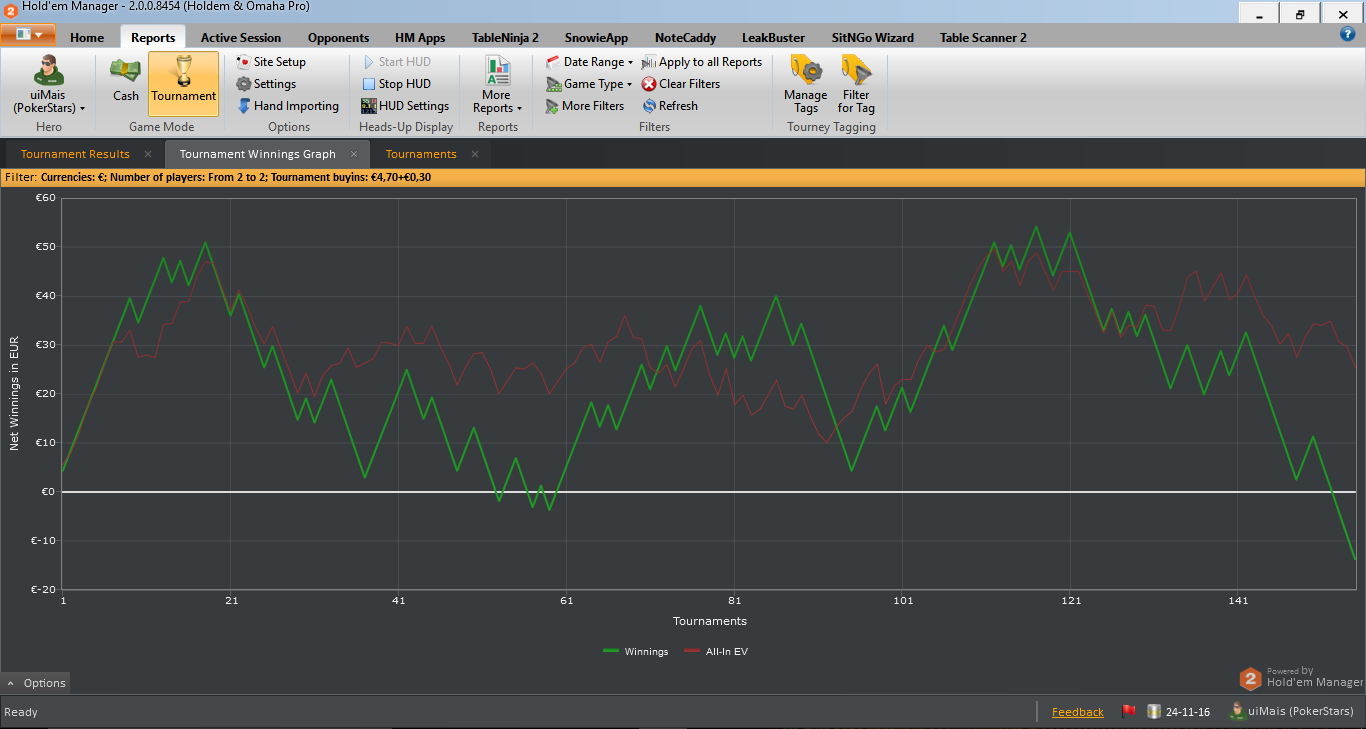Switch to the SitNGo Wizard tab
This screenshot has height=729, width=1366.
click(872, 37)
